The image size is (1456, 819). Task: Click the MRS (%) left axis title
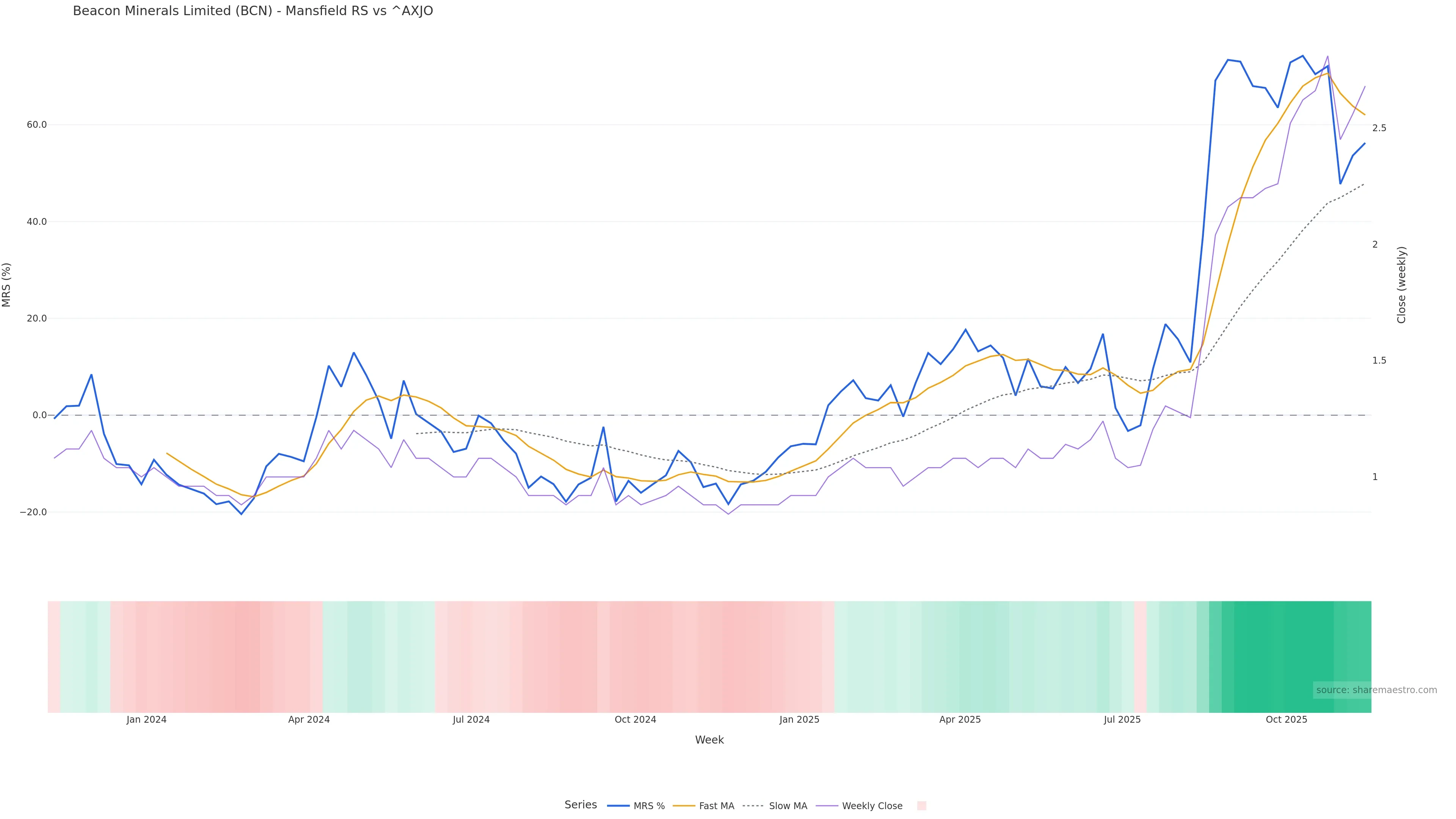coord(7,285)
